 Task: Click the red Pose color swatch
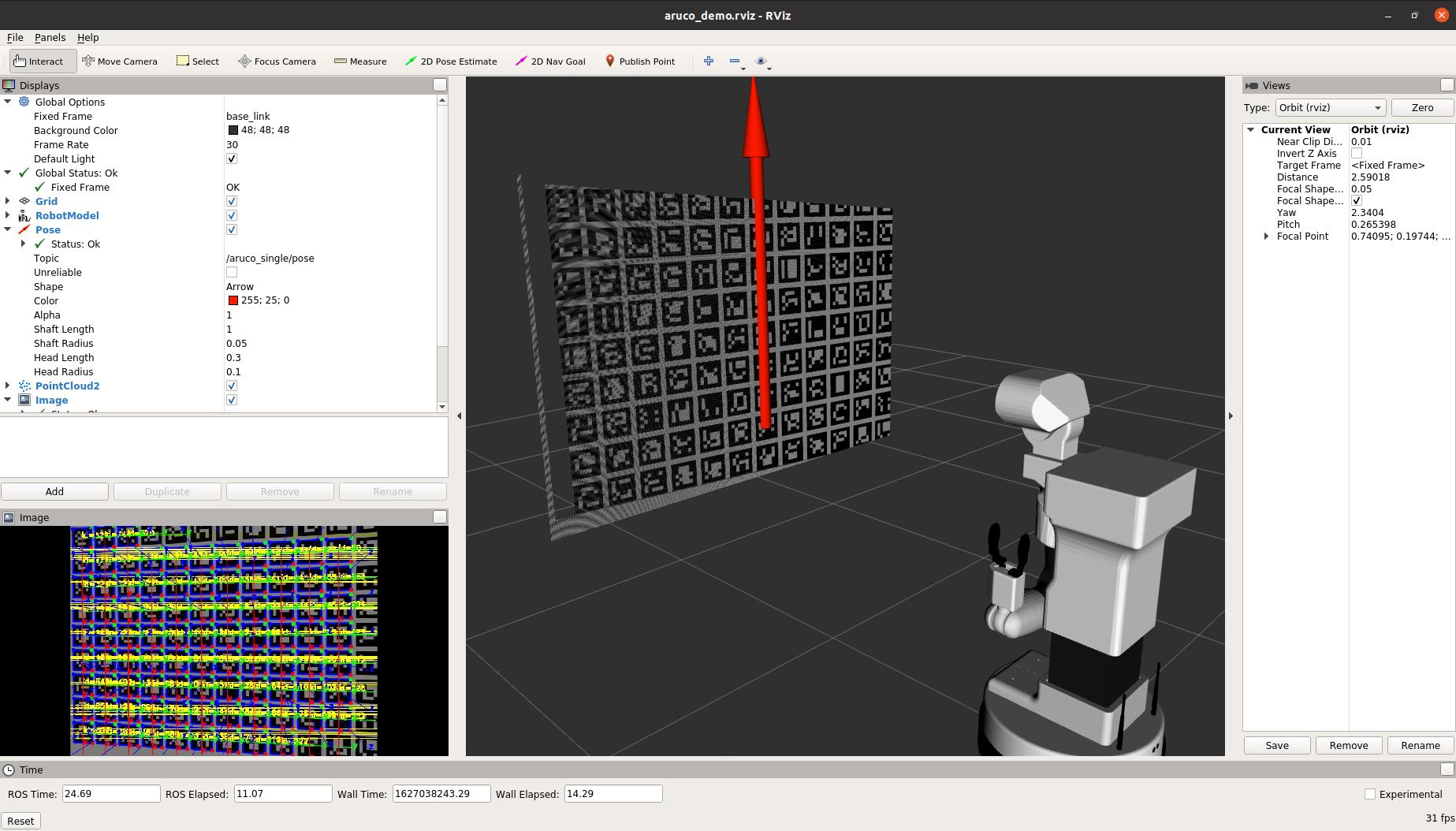pos(233,300)
